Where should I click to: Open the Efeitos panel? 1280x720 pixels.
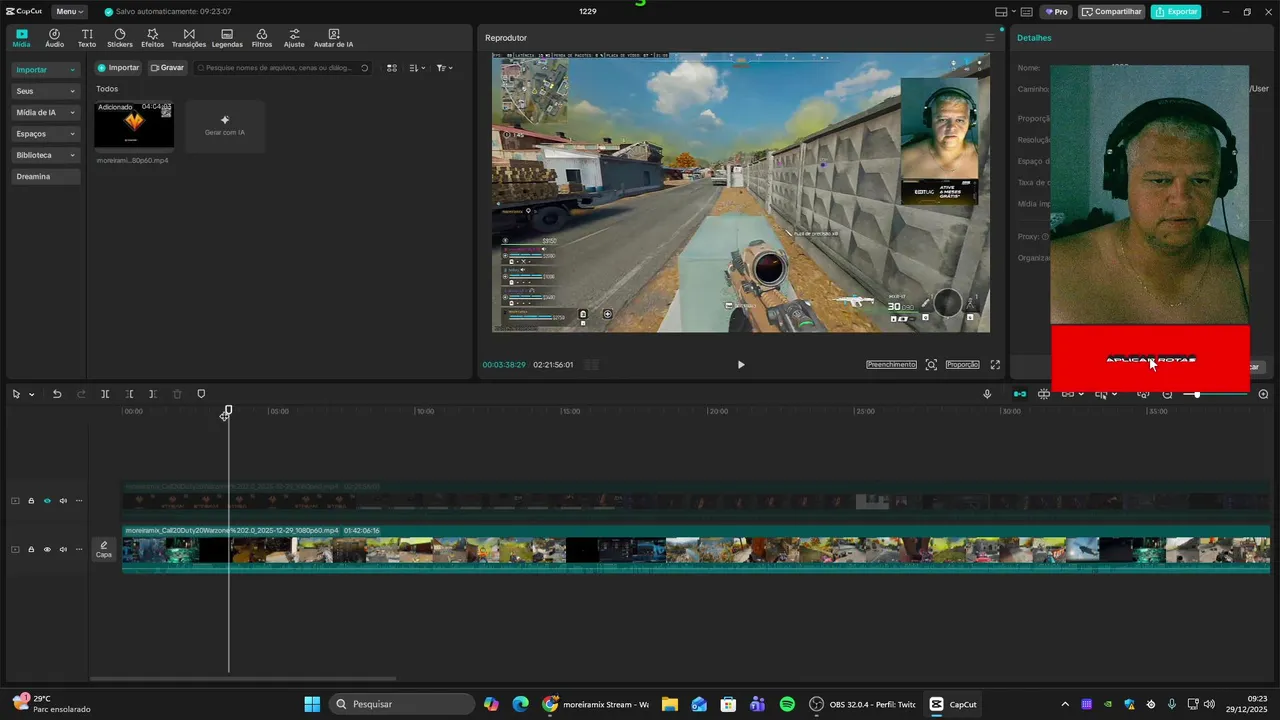point(152,38)
